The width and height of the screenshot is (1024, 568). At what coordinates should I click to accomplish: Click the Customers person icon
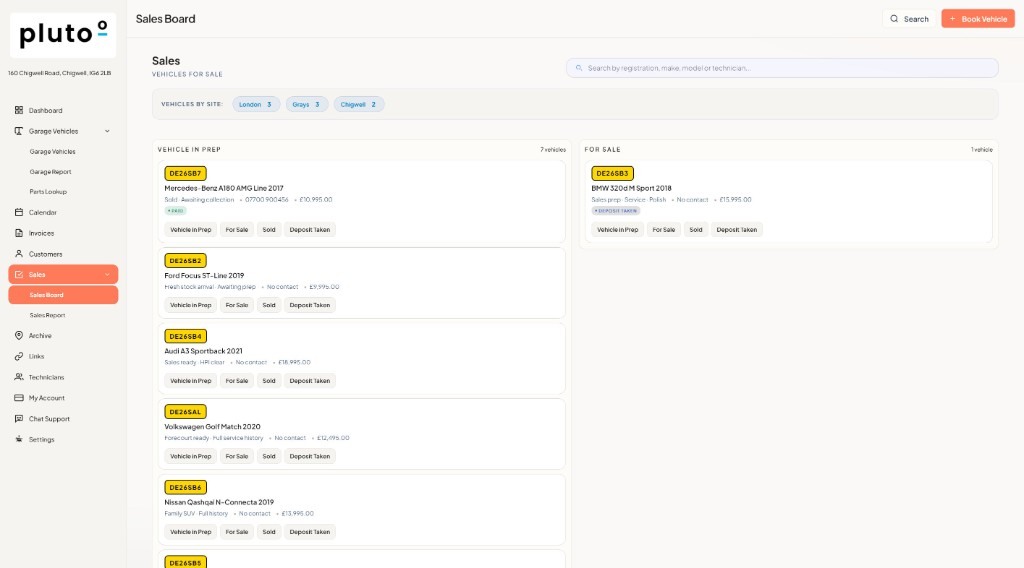pyautogui.click(x=19, y=254)
